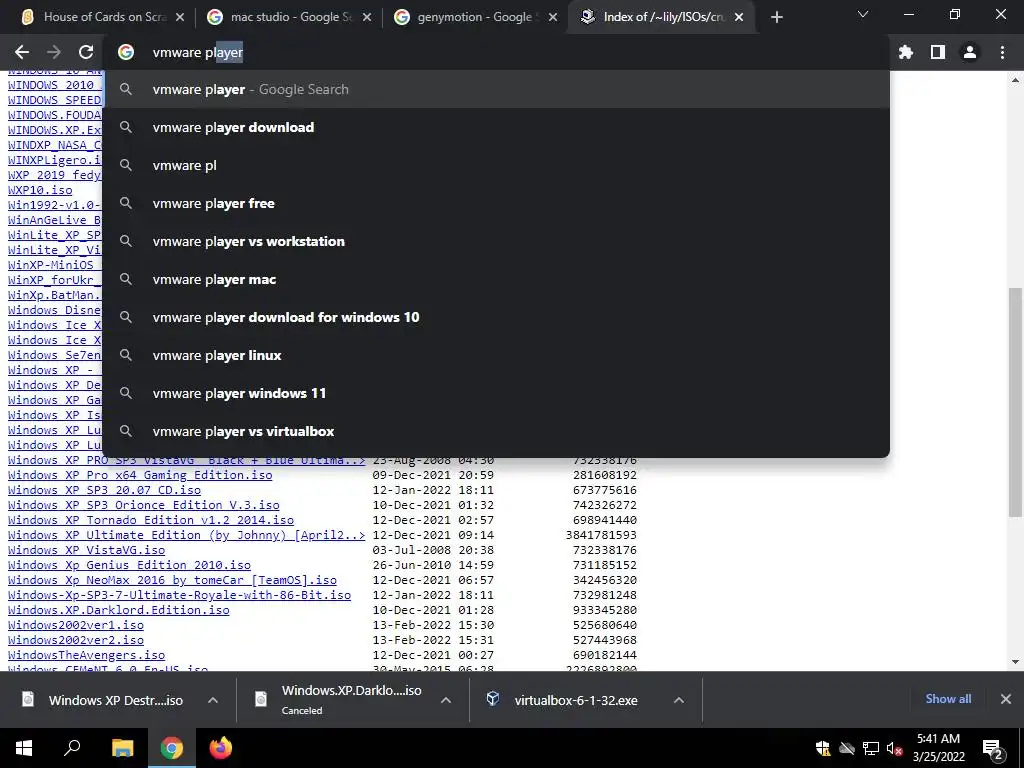Open File Explorer from taskbar

(x=122, y=748)
